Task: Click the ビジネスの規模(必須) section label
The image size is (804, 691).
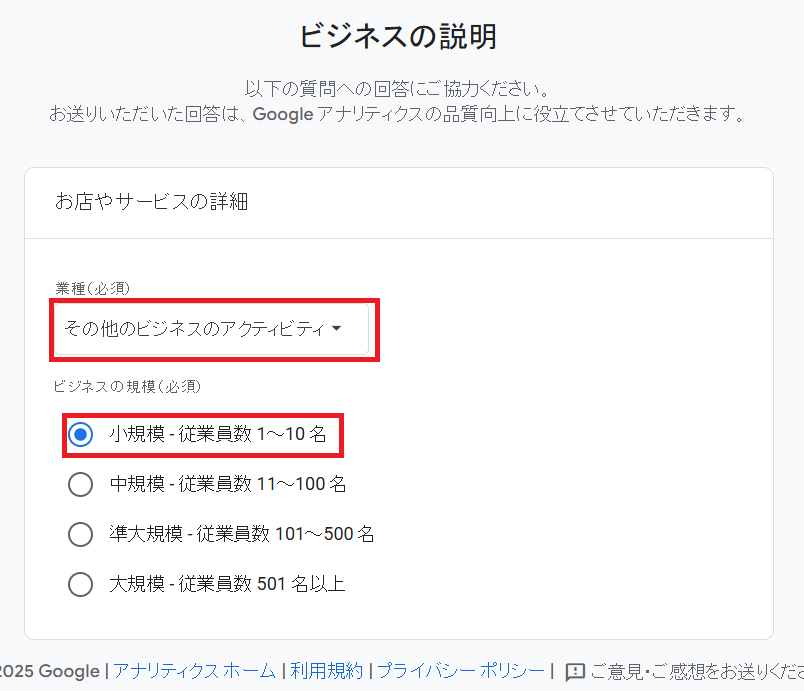Action: [128, 385]
